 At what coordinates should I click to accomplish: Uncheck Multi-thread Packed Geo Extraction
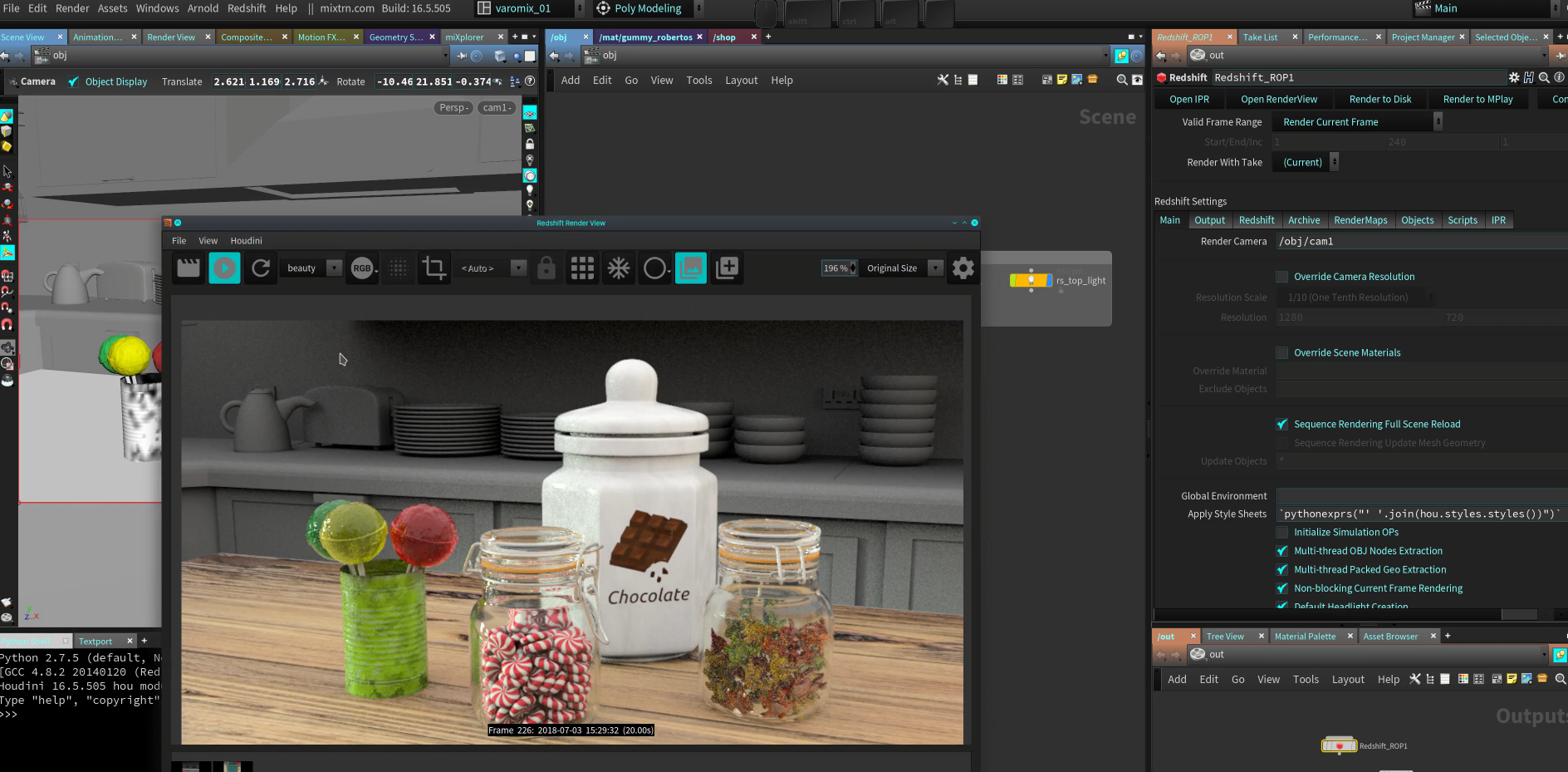coord(1281,569)
